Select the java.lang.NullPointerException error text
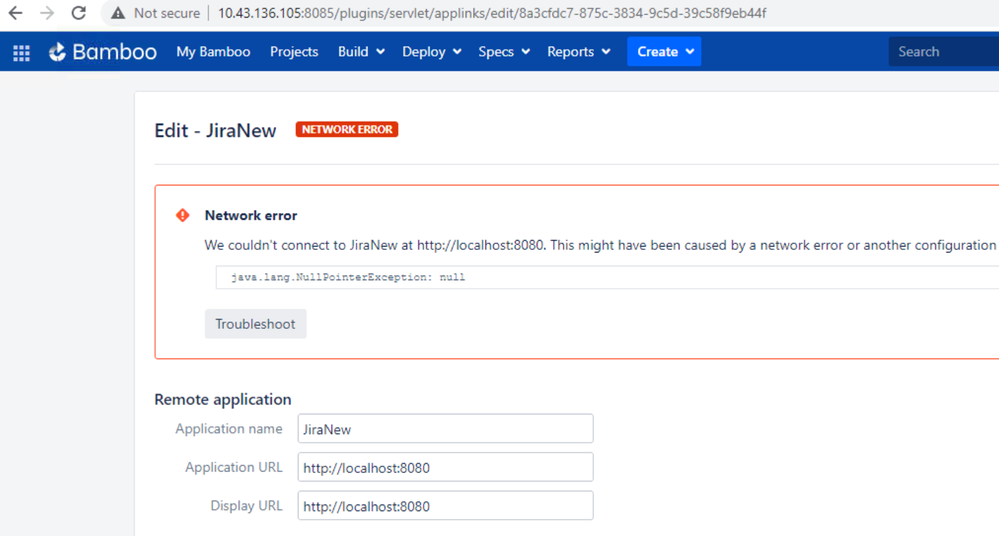 coord(348,277)
